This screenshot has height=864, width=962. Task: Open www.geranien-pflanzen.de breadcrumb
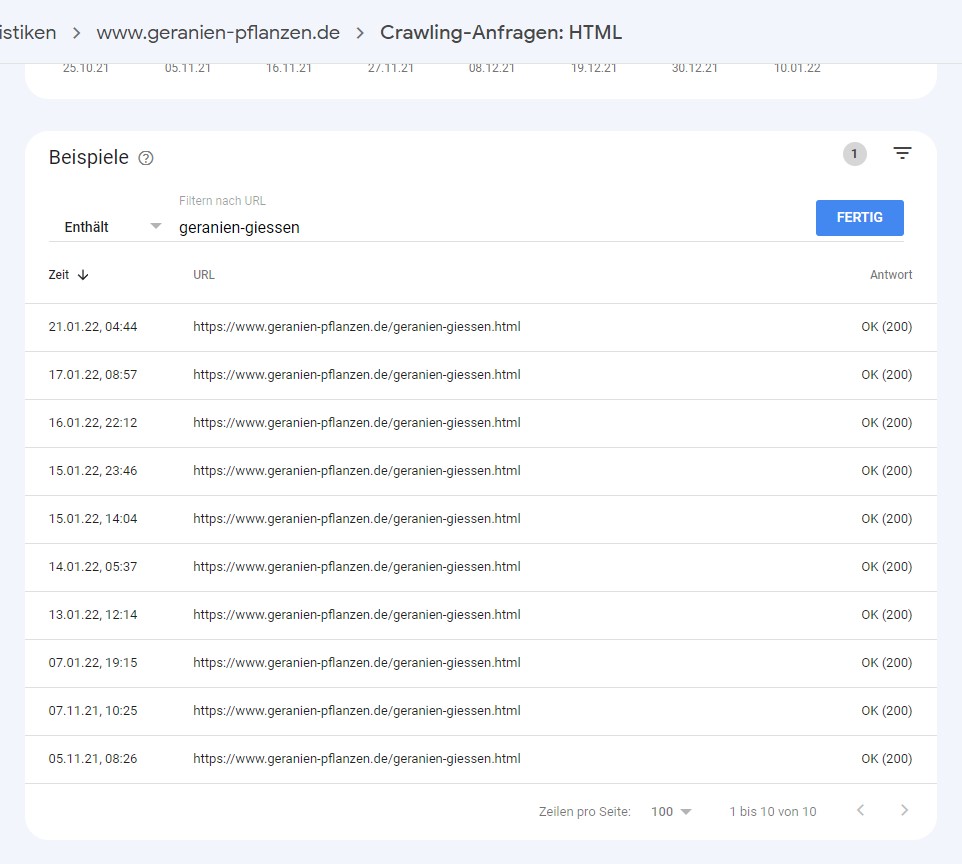[x=218, y=32]
